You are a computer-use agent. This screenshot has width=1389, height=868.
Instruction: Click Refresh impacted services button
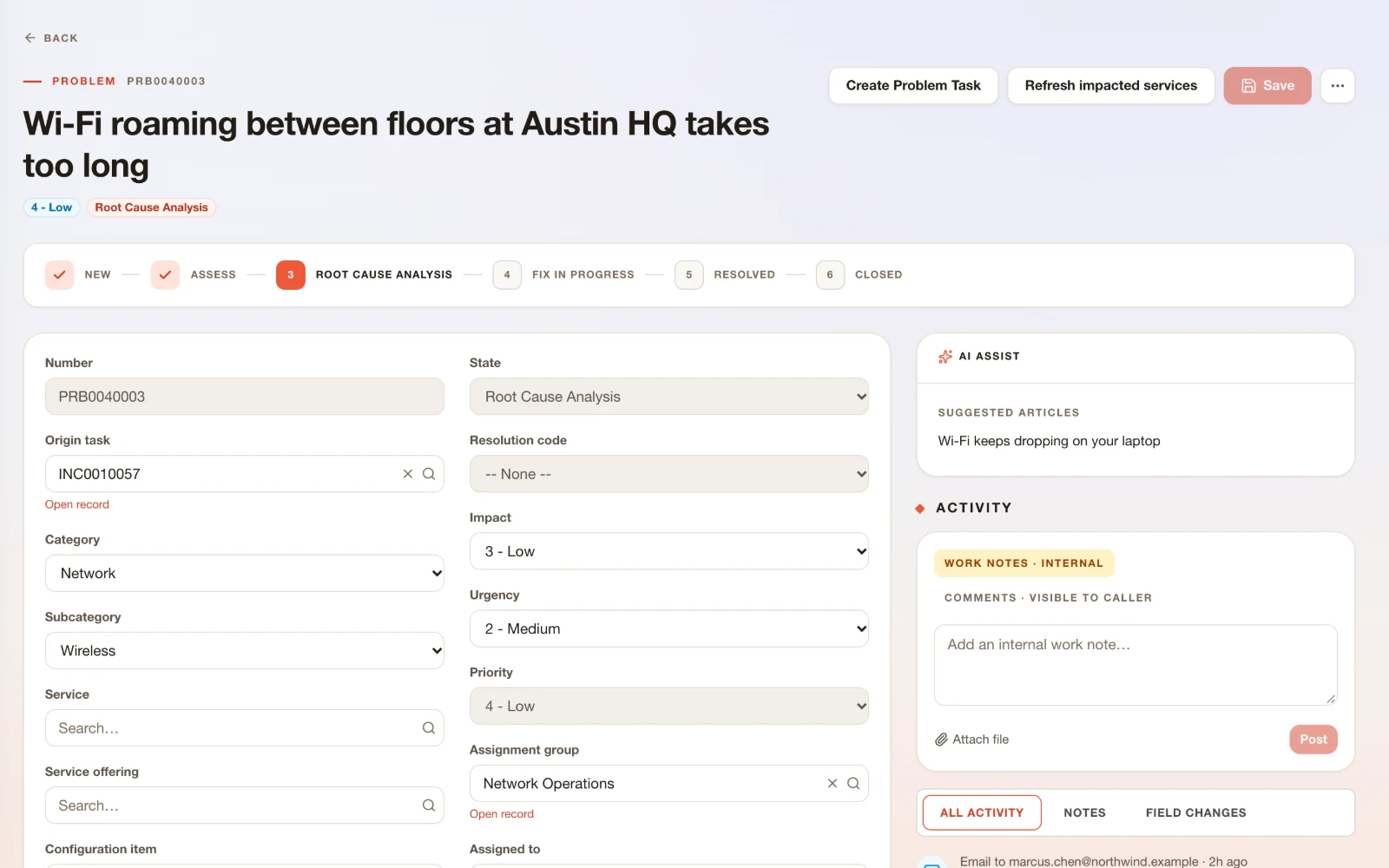1111,86
